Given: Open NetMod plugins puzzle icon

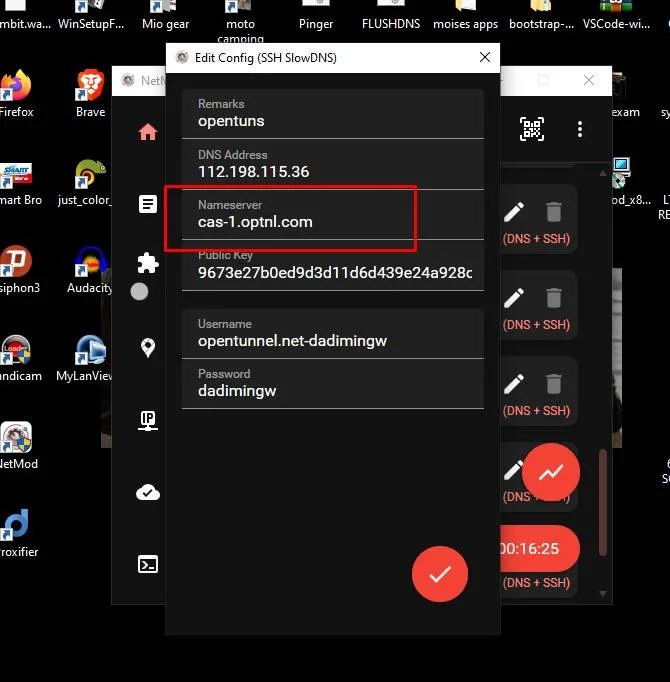Looking at the screenshot, I should [x=148, y=263].
